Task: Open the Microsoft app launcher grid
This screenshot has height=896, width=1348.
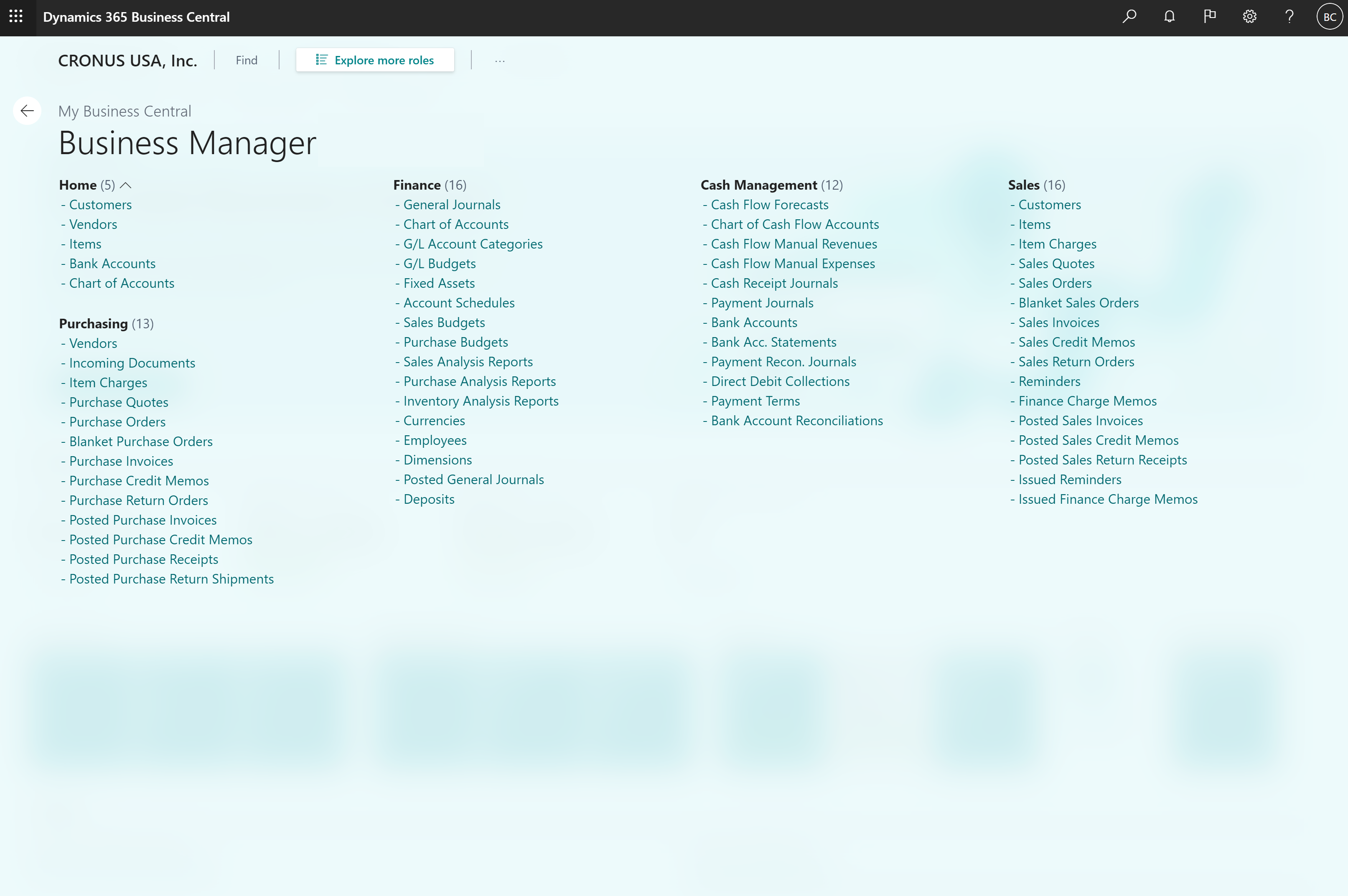Action: tap(17, 17)
